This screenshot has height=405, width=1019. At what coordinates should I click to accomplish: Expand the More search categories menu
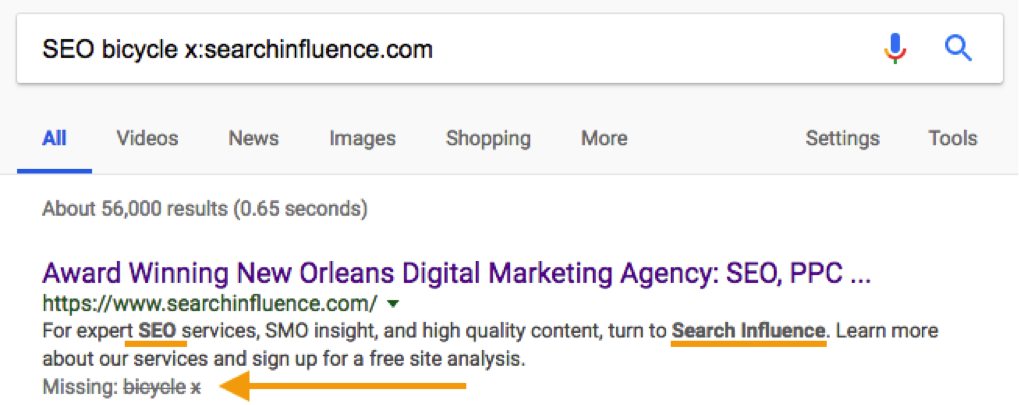604,138
